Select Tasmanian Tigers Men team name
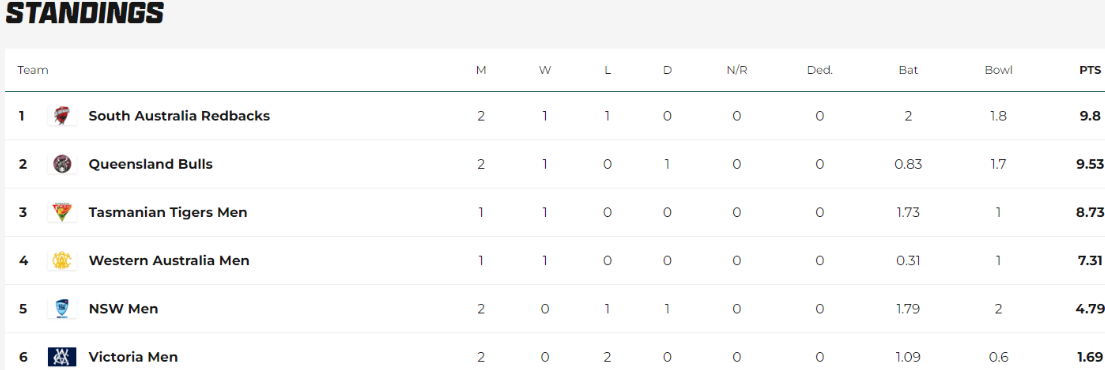The image size is (1105, 370). coord(168,212)
